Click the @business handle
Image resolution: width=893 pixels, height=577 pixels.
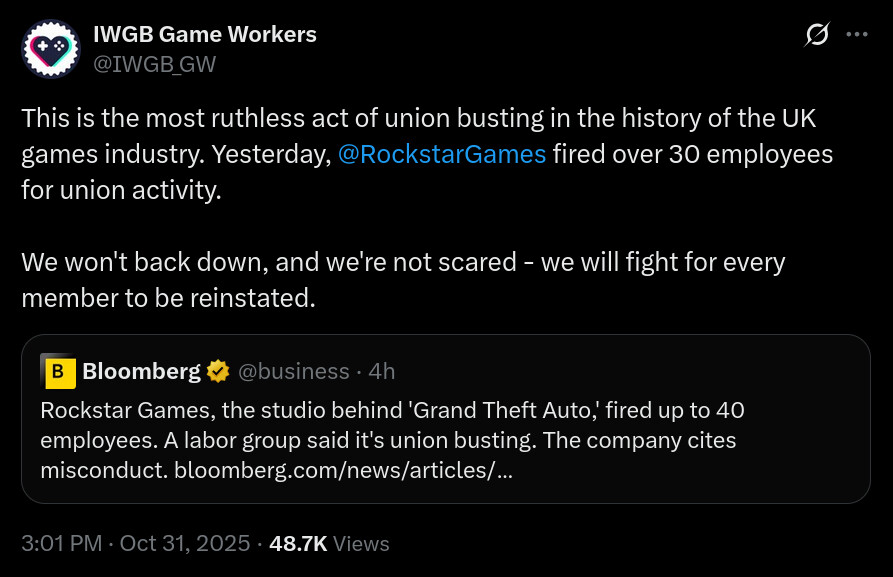[x=293, y=372]
